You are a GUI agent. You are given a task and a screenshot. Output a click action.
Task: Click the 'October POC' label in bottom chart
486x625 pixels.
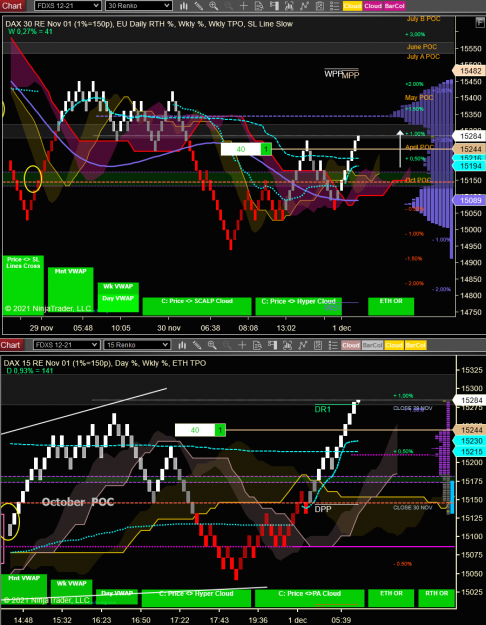[x=78, y=502]
